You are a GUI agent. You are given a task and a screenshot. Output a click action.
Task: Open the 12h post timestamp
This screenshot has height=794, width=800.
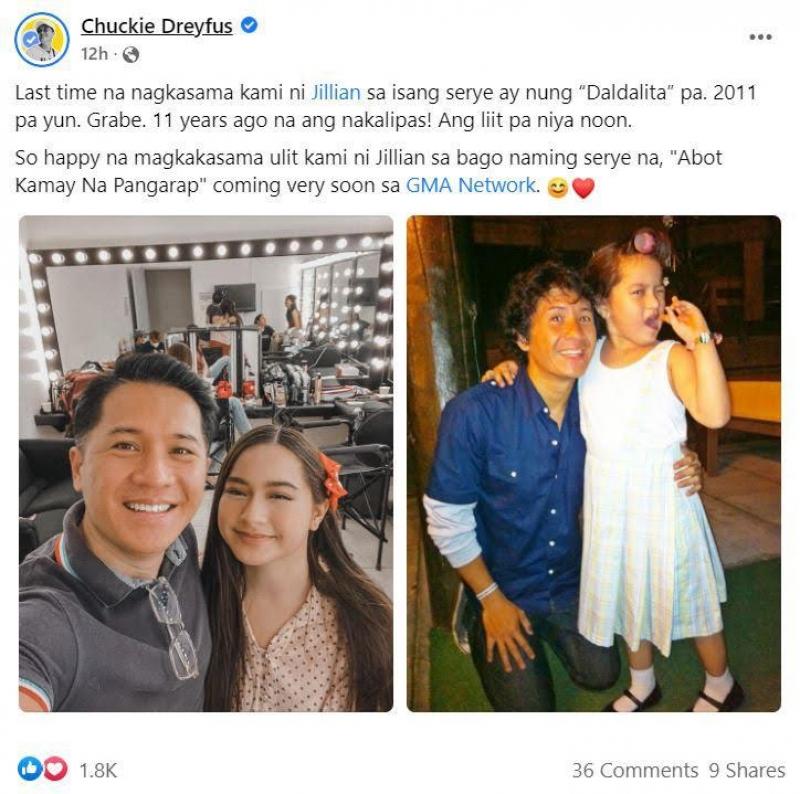[94, 54]
